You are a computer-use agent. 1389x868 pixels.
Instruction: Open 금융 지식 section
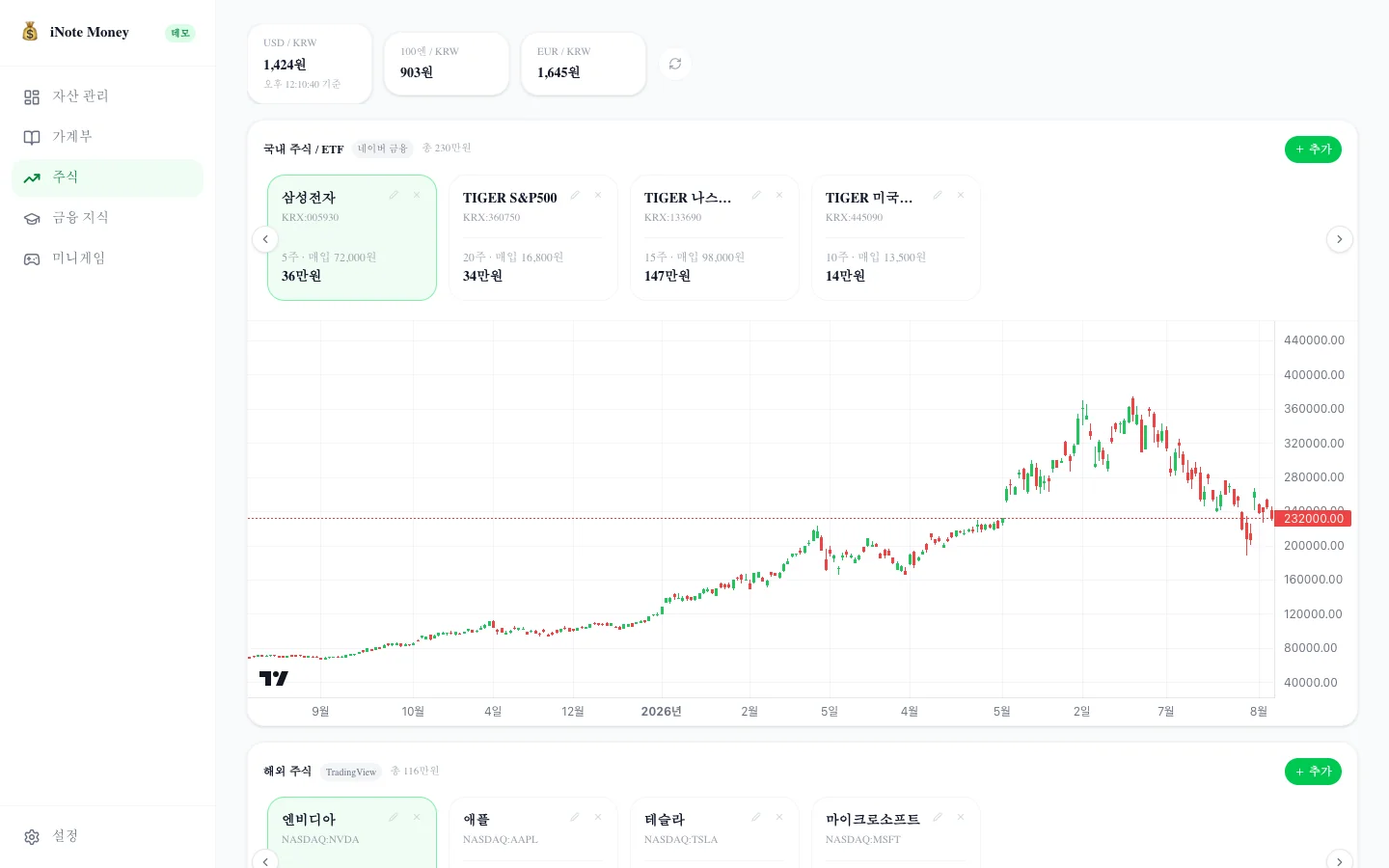(x=107, y=218)
